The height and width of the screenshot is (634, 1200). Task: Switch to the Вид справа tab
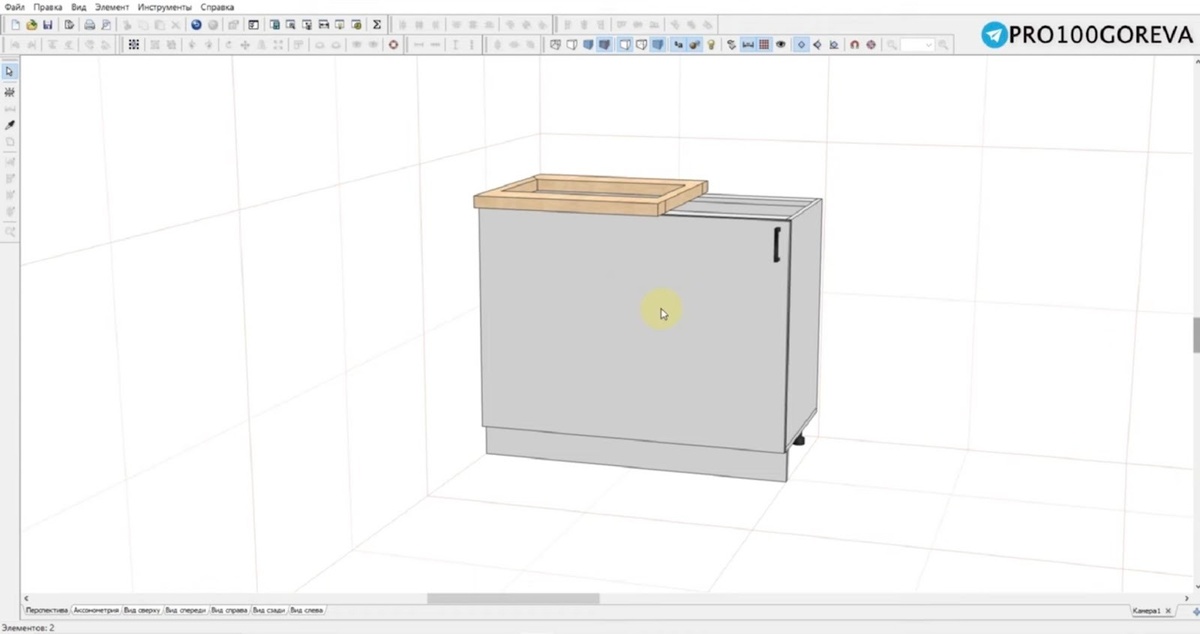229,610
